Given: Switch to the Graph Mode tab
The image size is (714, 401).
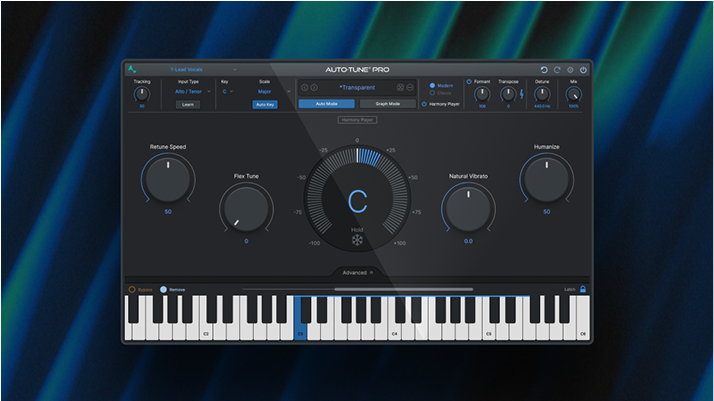Looking at the screenshot, I should point(387,103).
